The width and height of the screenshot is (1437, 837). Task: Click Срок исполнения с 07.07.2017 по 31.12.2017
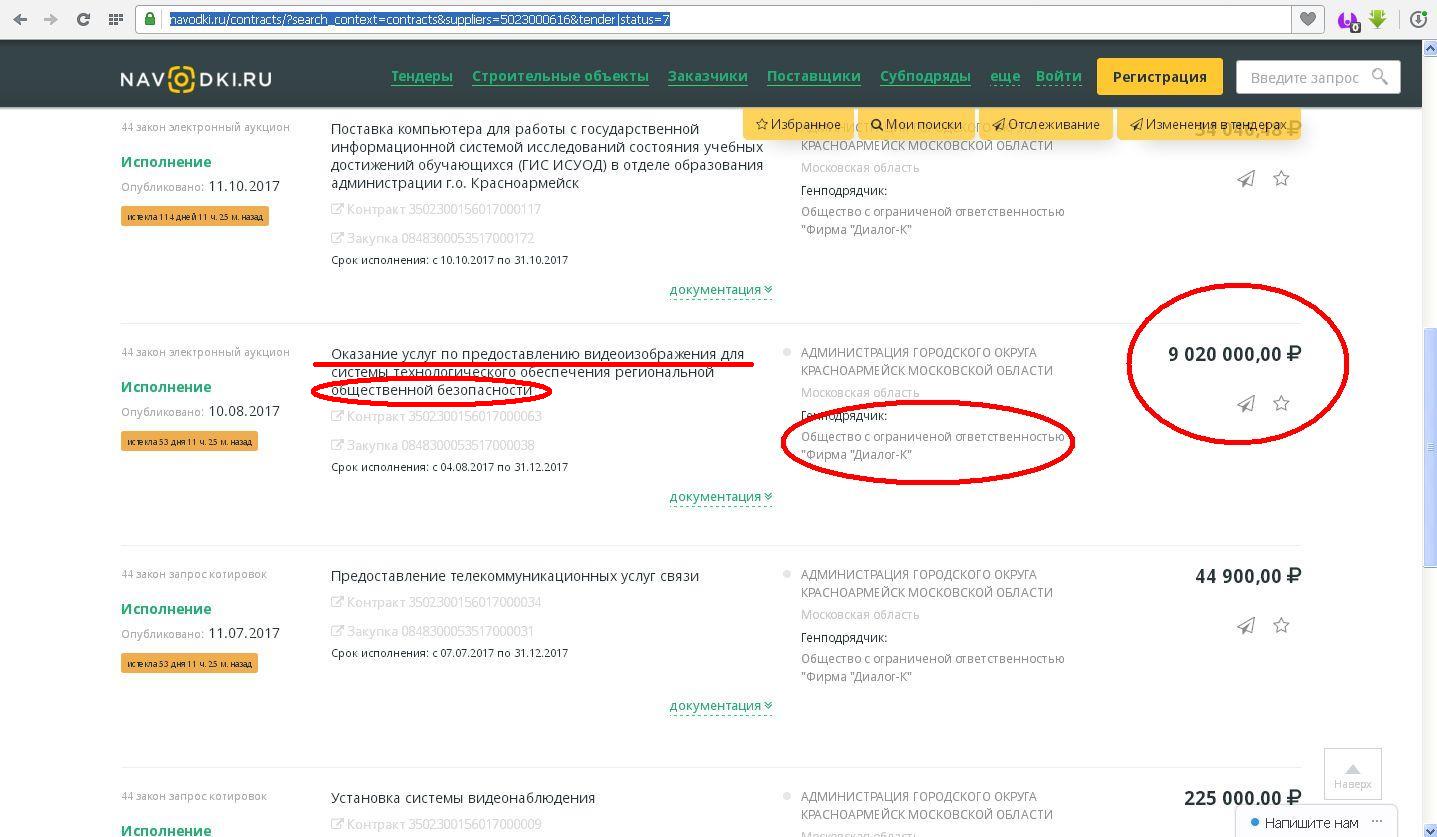coord(449,653)
